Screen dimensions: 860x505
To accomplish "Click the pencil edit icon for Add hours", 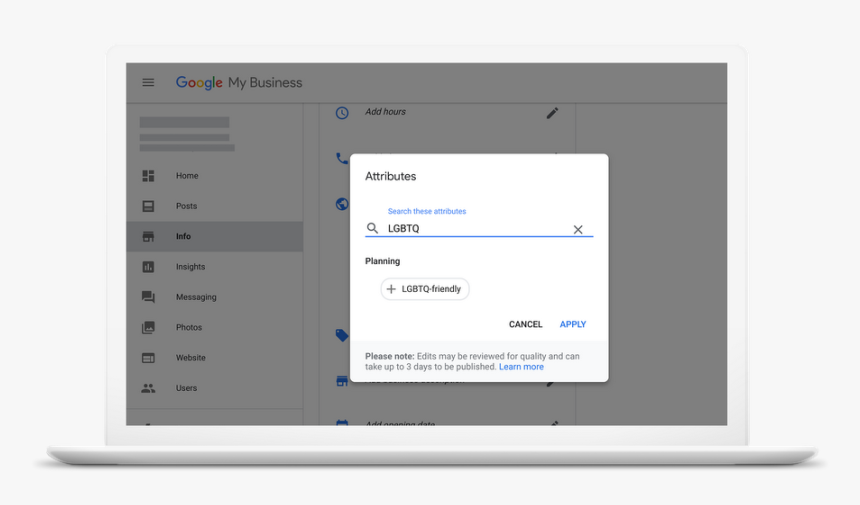I will (x=552, y=113).
